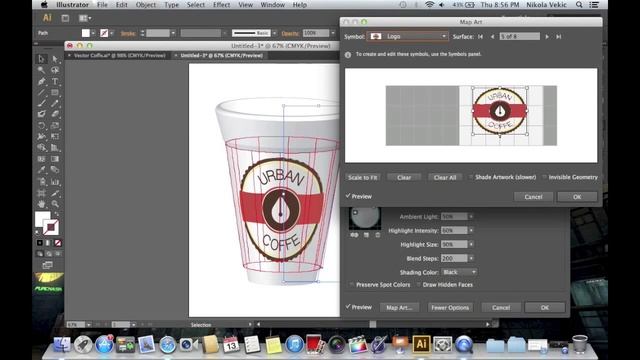This screenshot has width=640, height=360.
Task: Set fill to None in toolbox
Action: tap(58, 243)
